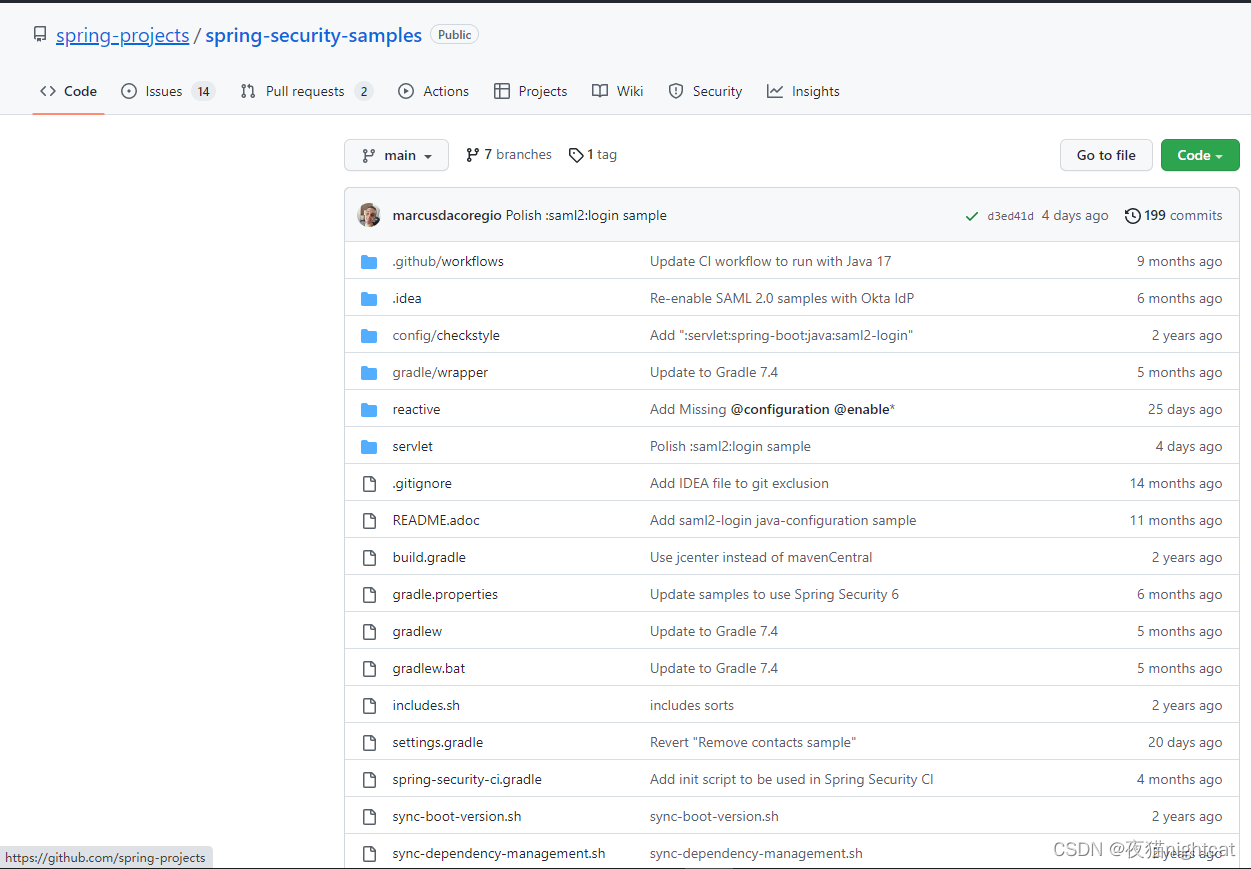Open the reactive folder
The width and height of the screenshot is (1251, 869).
coord(416,410)
